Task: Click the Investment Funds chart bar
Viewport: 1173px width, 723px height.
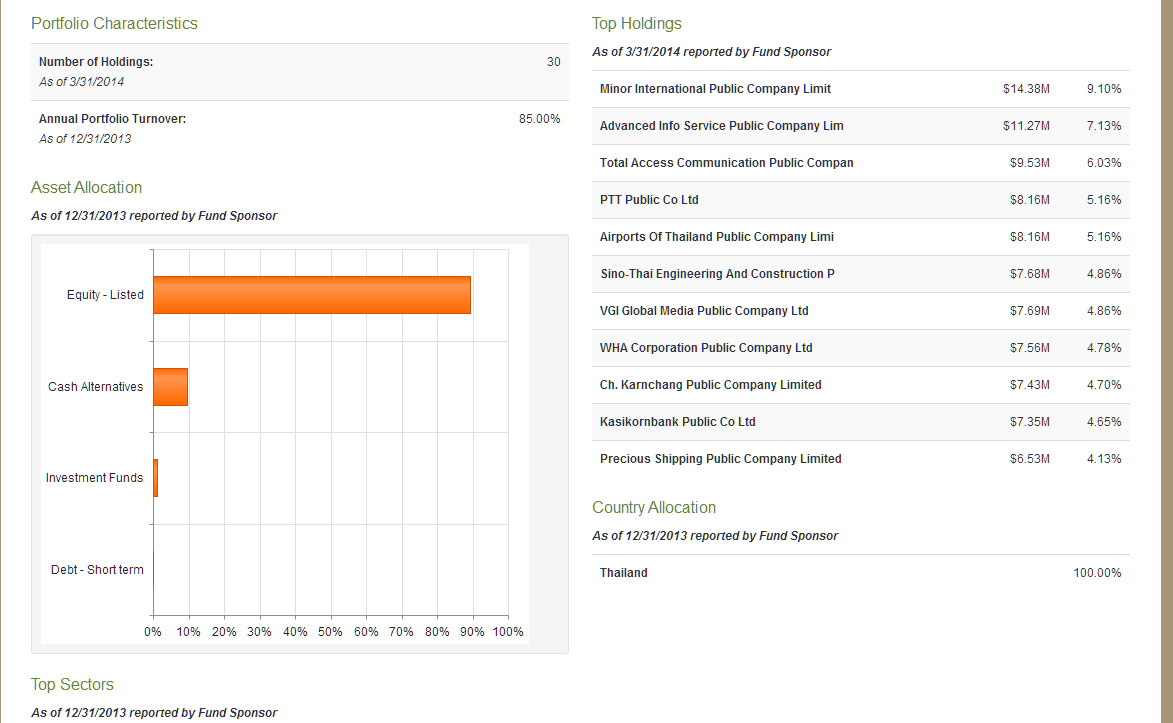Action: coord(156,478)
